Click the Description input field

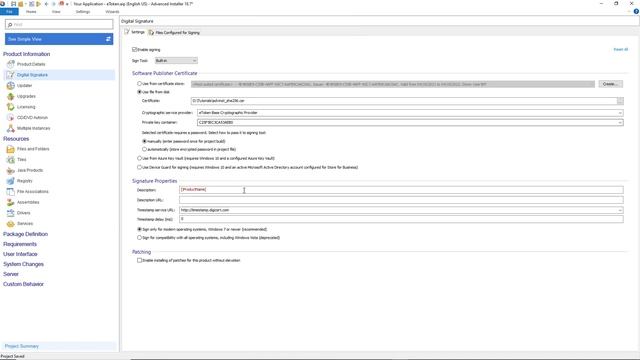(401, 190)
